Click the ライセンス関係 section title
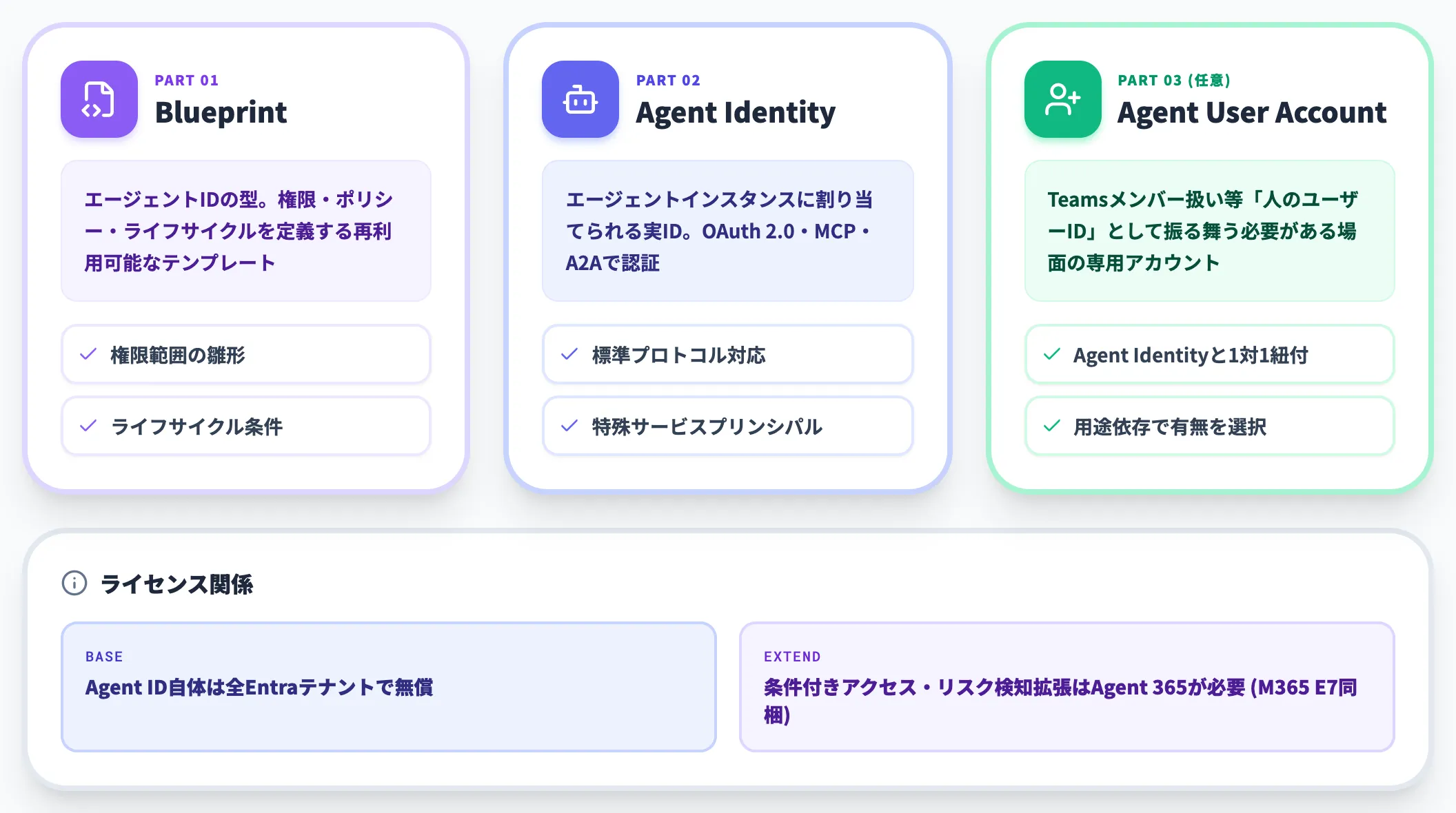The height and width of the screenshot is (813, 1456). click(177, 584)
